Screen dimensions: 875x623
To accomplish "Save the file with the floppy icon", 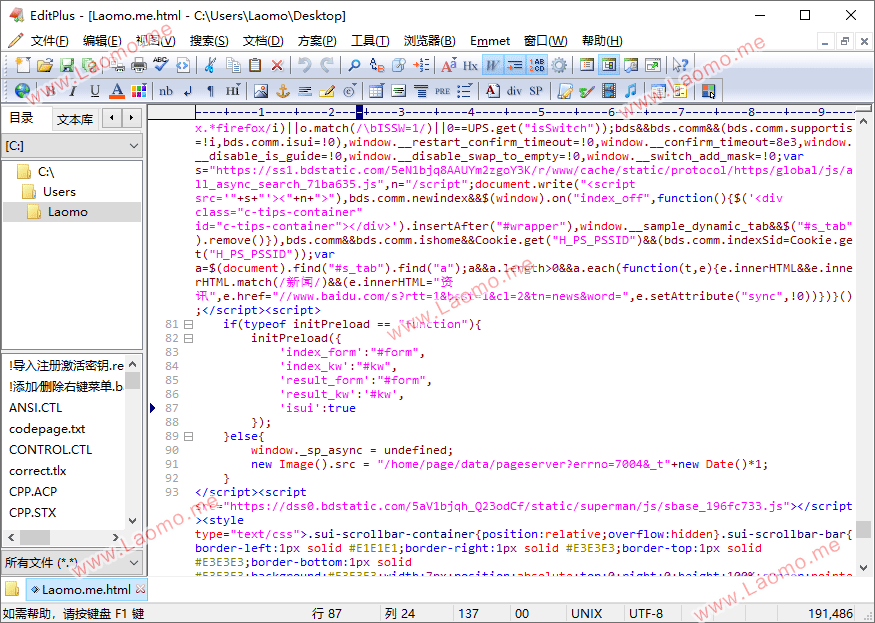I will 67,65.
